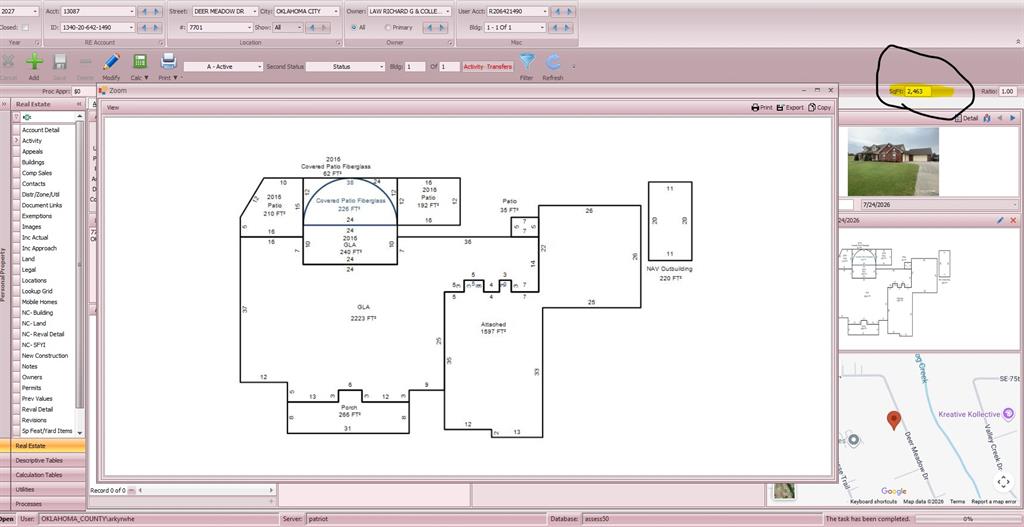
Task: Toggle fullscreen on the Google map
Action: 1004,482
